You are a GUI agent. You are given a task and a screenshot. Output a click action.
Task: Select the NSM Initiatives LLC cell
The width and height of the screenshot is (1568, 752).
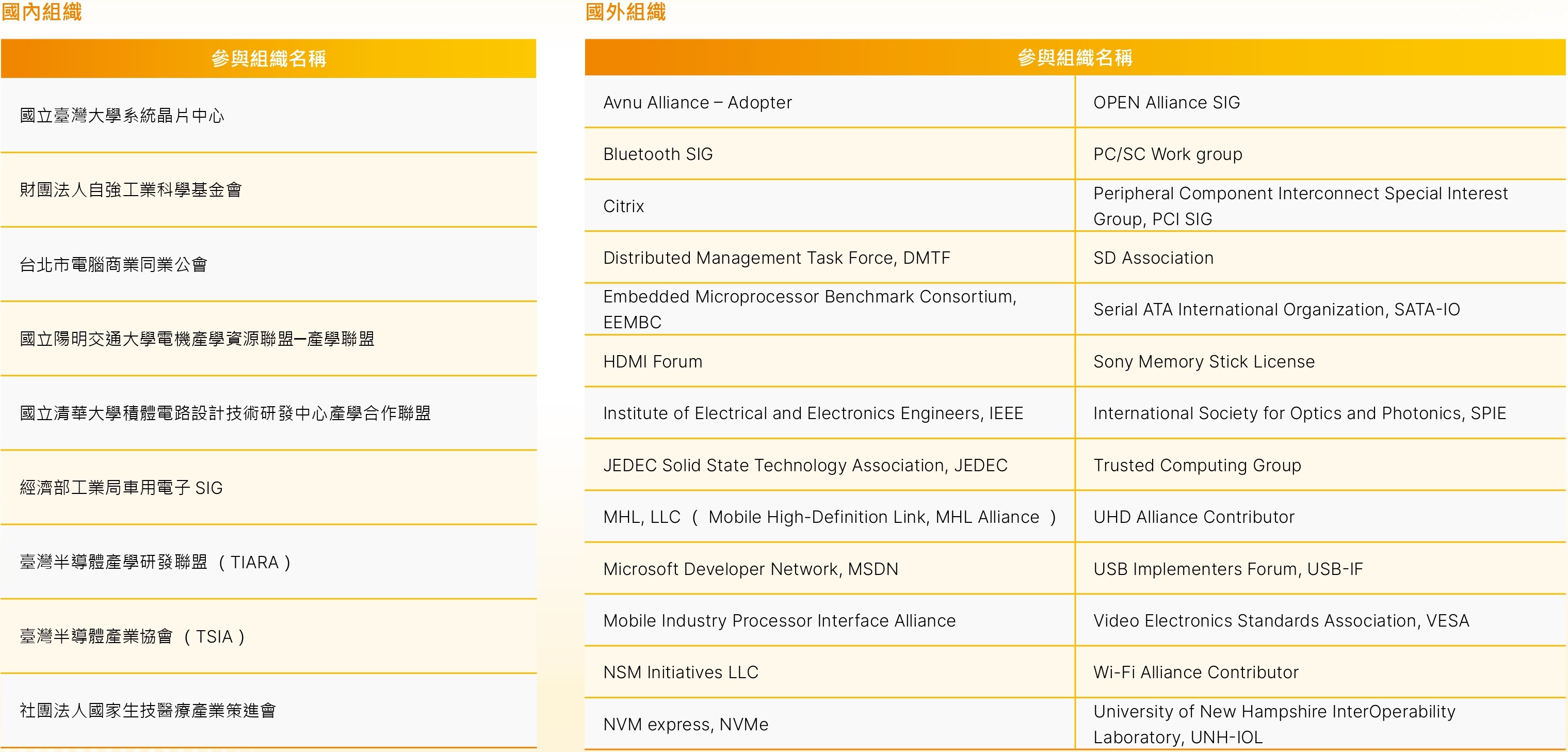pos(830,672)
